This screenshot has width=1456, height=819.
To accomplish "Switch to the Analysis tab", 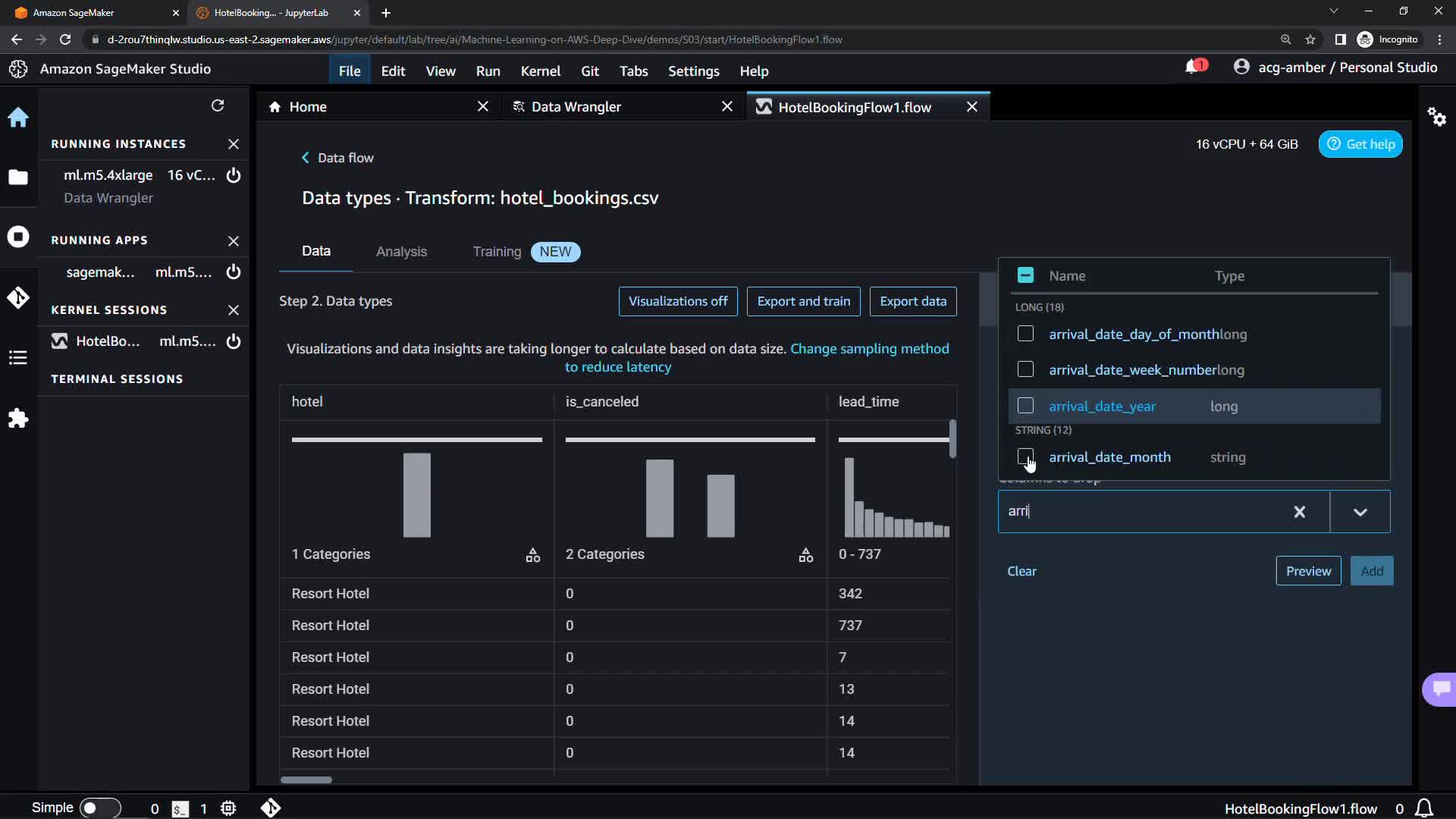I will pos(401,252).
